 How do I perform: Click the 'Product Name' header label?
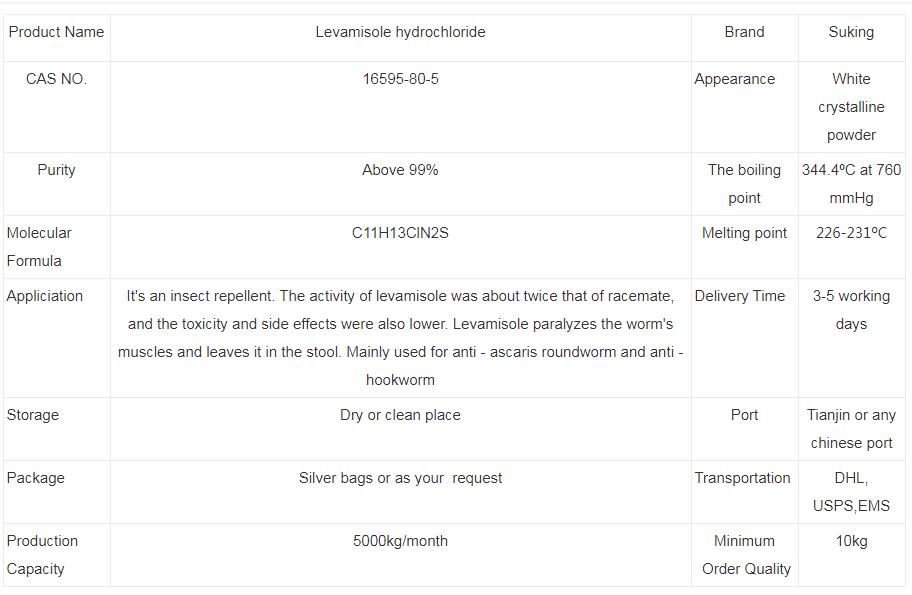click(56, 32)
